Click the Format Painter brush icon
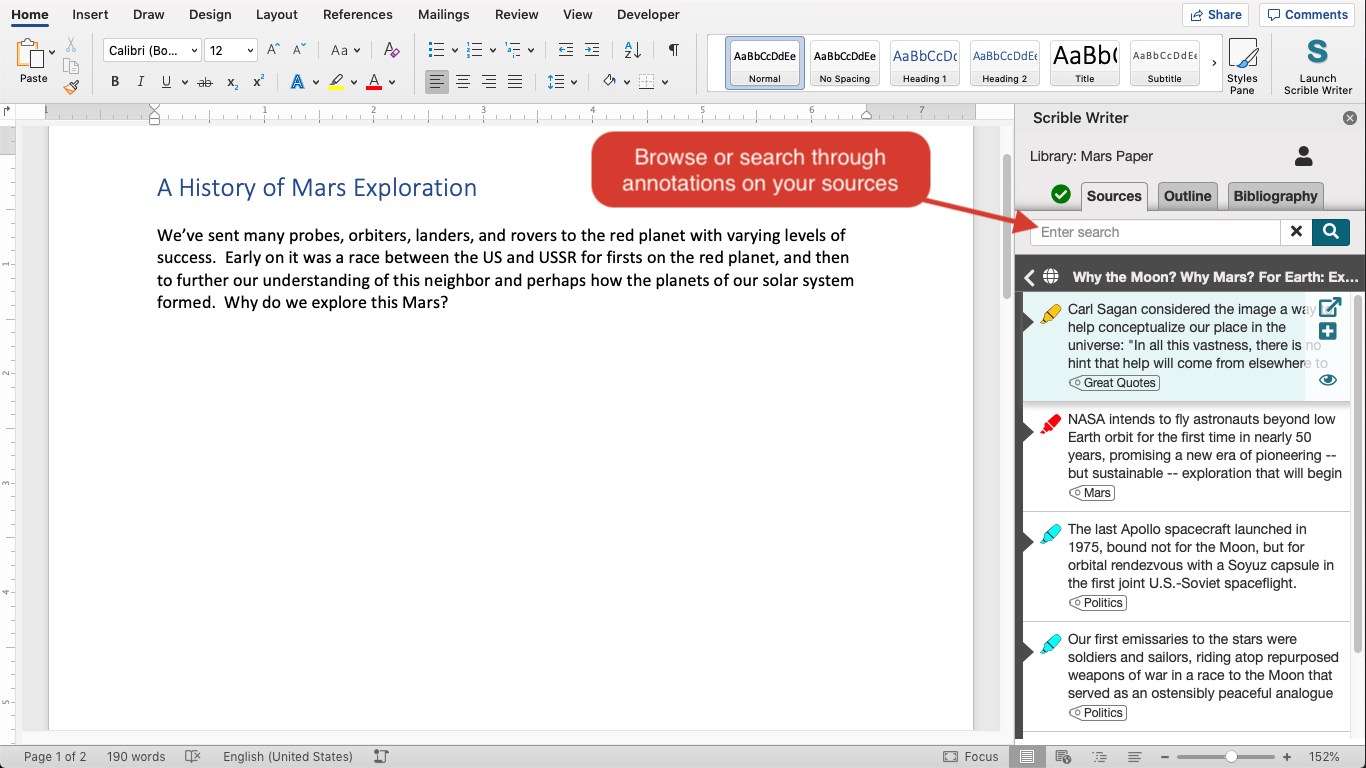 (x=71, y=87)
